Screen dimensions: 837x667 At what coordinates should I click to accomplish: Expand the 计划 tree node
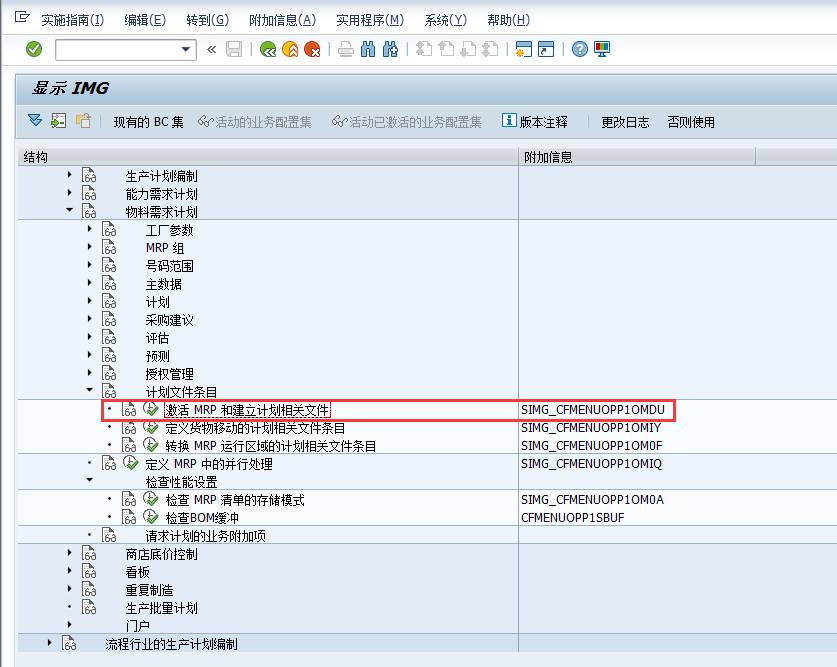coord(89,301)
